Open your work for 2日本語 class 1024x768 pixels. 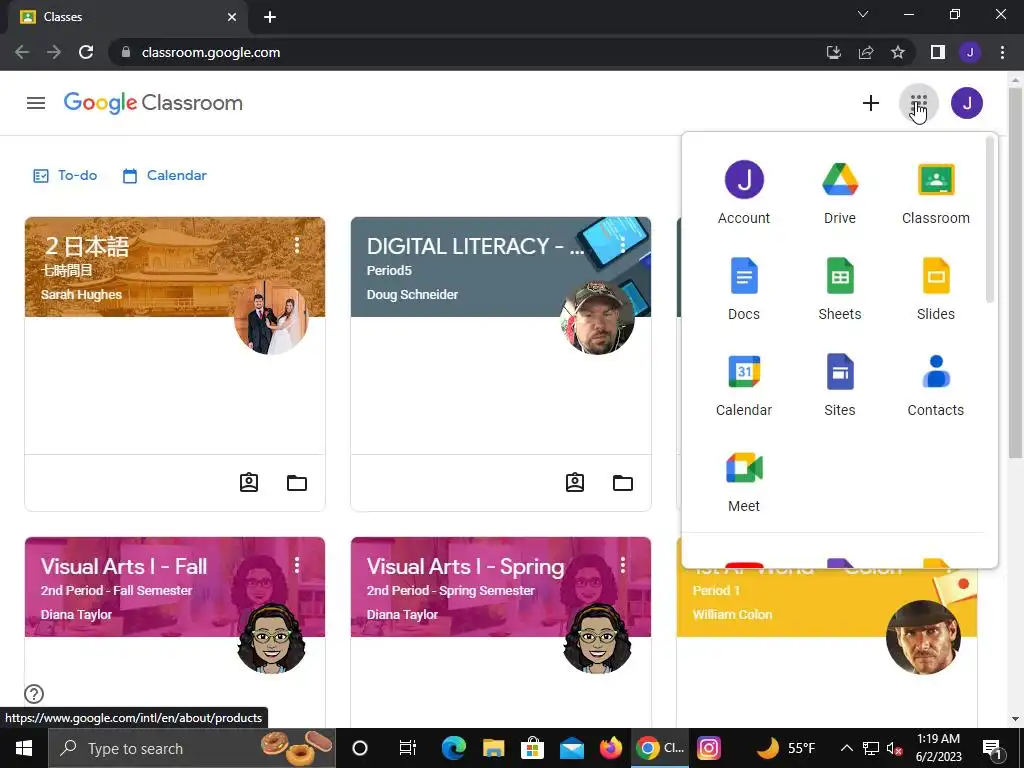pos(249,483)
